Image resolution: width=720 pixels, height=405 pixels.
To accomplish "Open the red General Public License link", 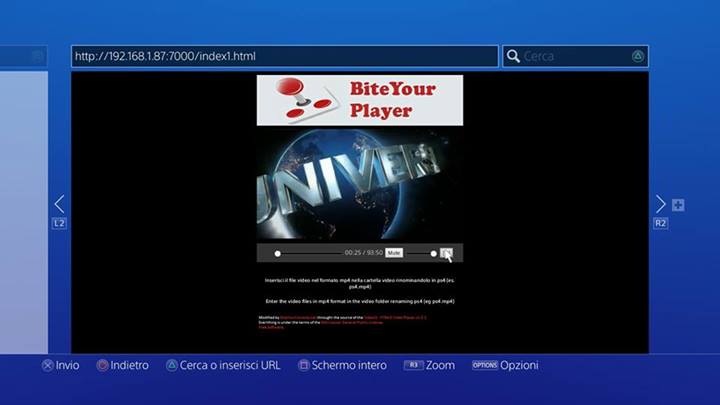I will tap(352, 322).
